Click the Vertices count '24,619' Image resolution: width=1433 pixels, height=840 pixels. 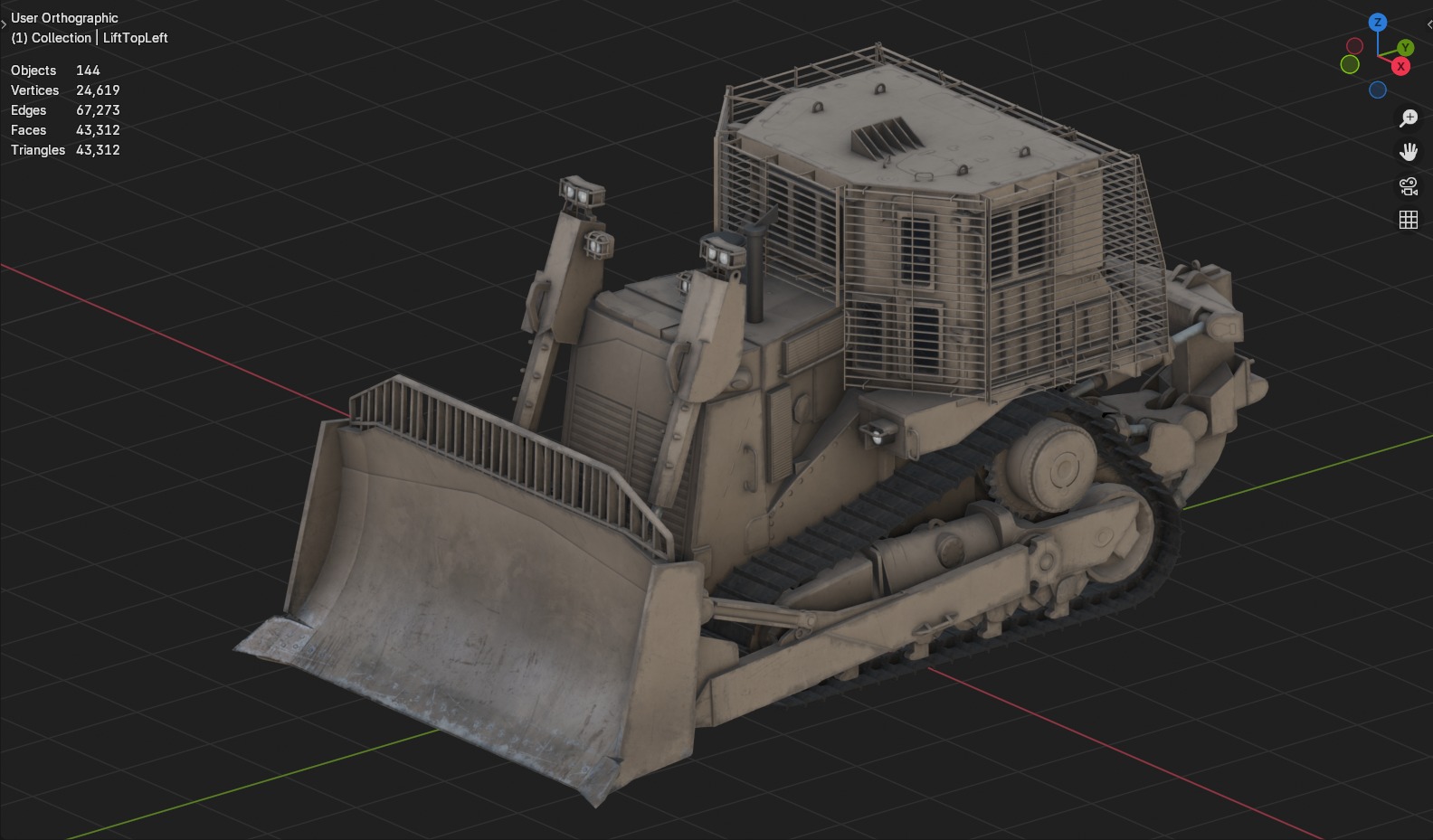[98, 90]
